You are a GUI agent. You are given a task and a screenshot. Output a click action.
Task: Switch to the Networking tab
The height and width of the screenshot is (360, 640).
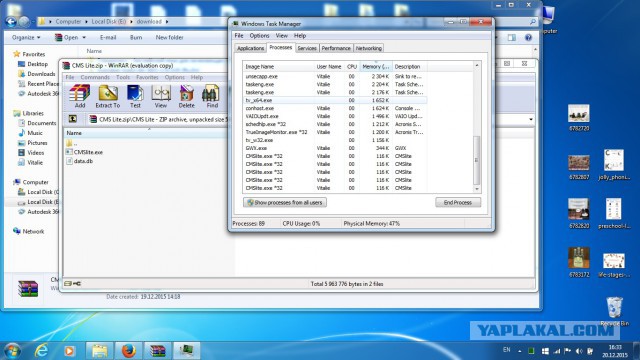coord(369,48)
